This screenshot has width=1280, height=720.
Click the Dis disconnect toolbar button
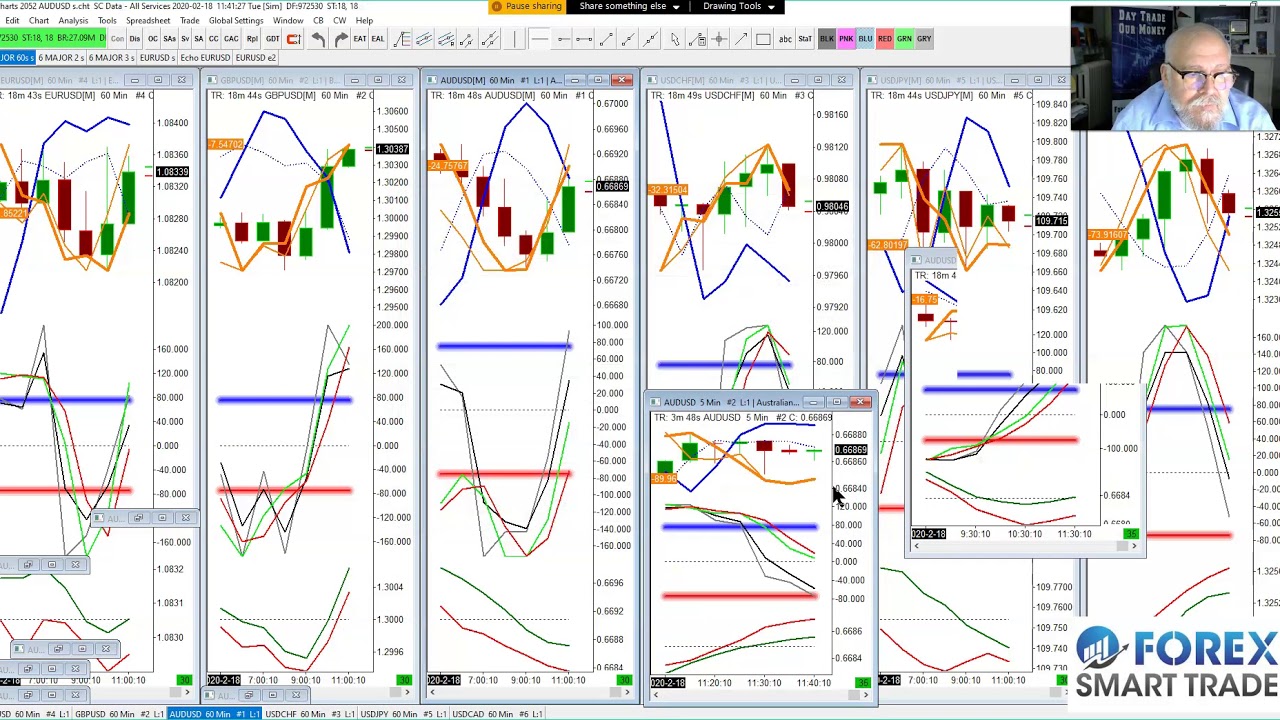[134, 39]
